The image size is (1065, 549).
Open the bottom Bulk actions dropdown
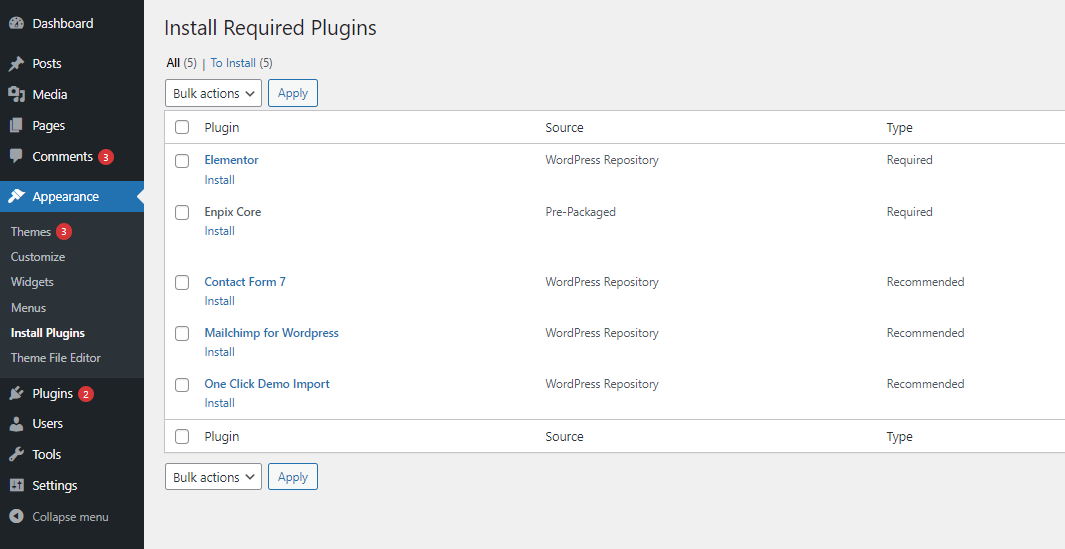[x=213, y=477]
